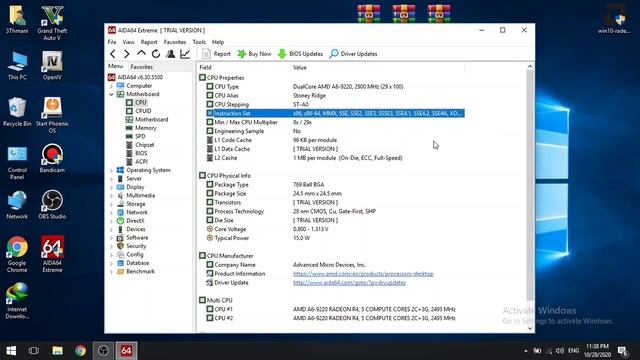Select the CPU Type row
Viewport: 640px width, 360px height.
(335, 87)
